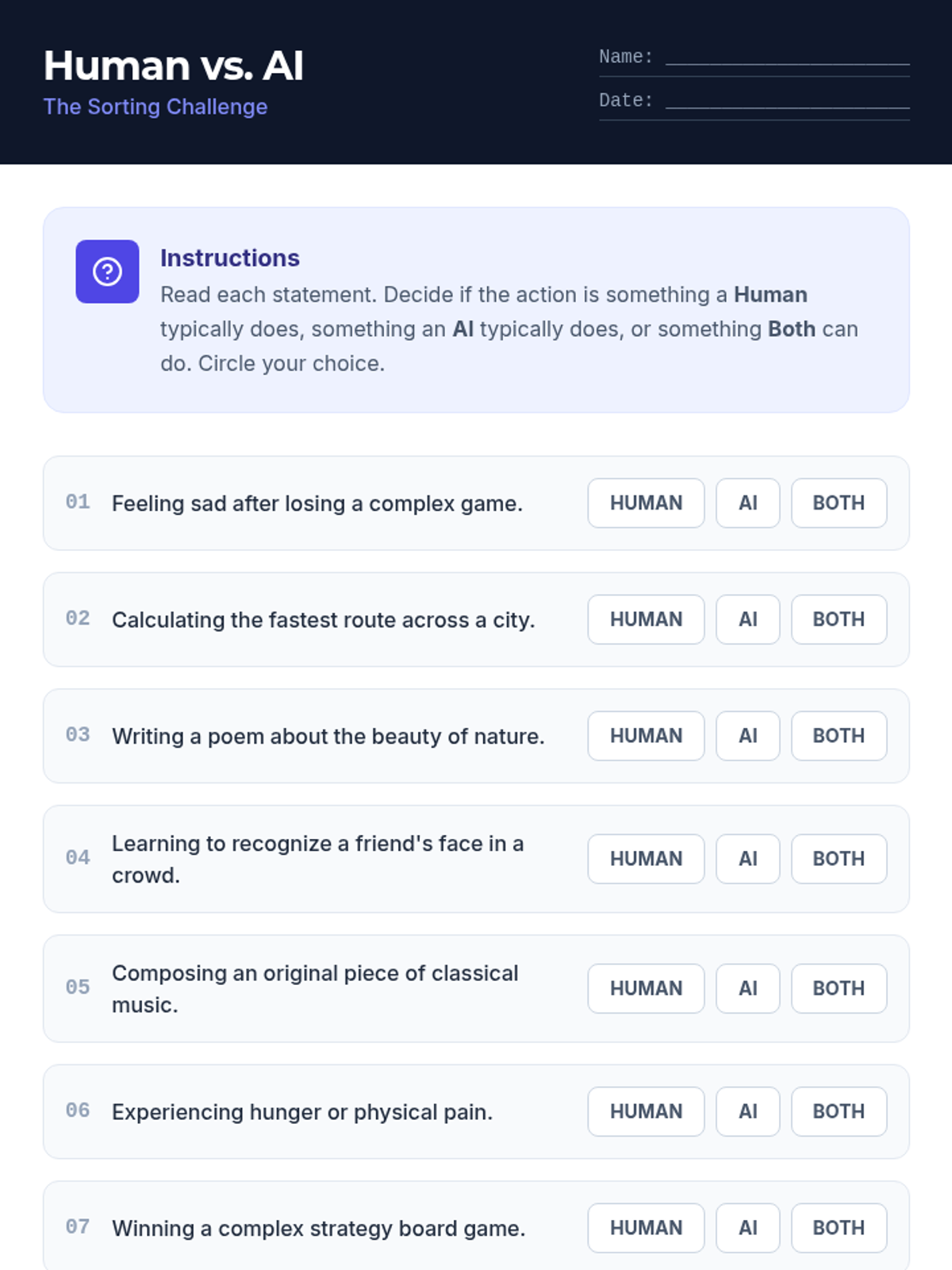Choose BOTH for calculating fastest route
952x1270 pixels.
(x=839, y=620)
